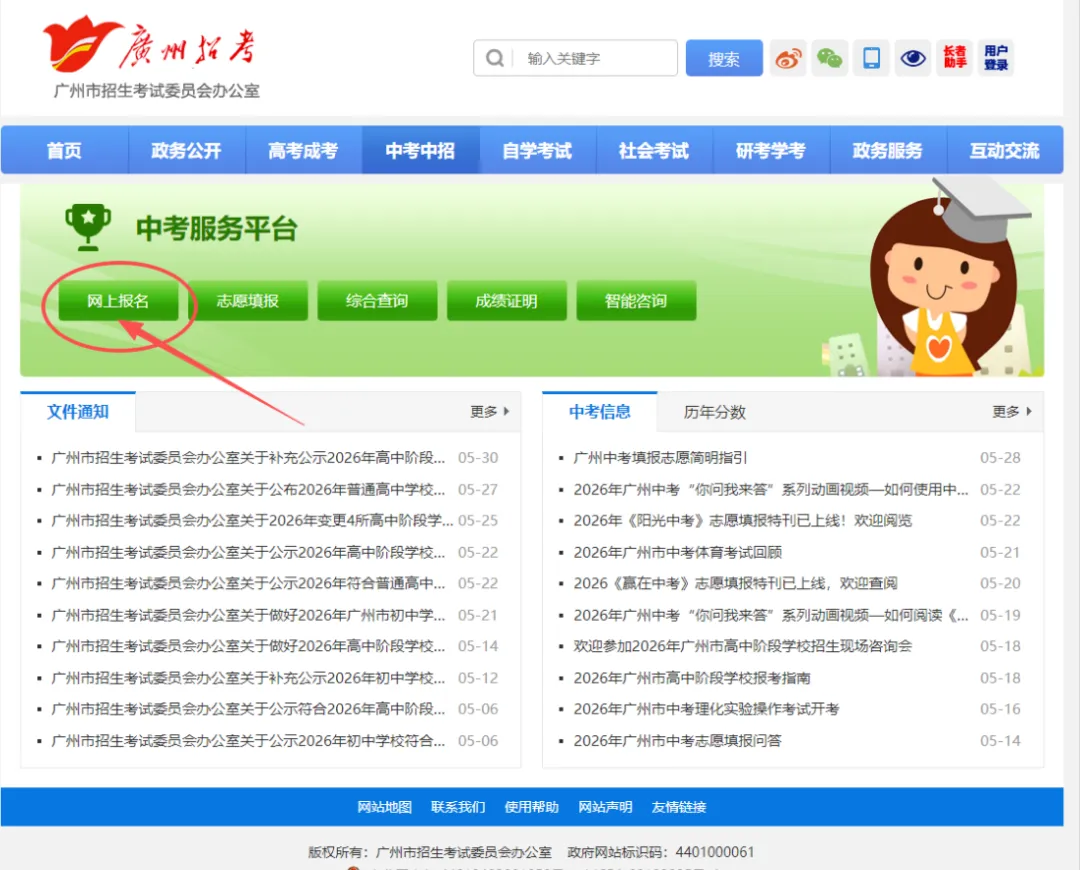Open 2026《赢在中考》志愿填报特刊 article
Image resolution: width=1080 pixels, height=870 pixels.
(736, 583)
